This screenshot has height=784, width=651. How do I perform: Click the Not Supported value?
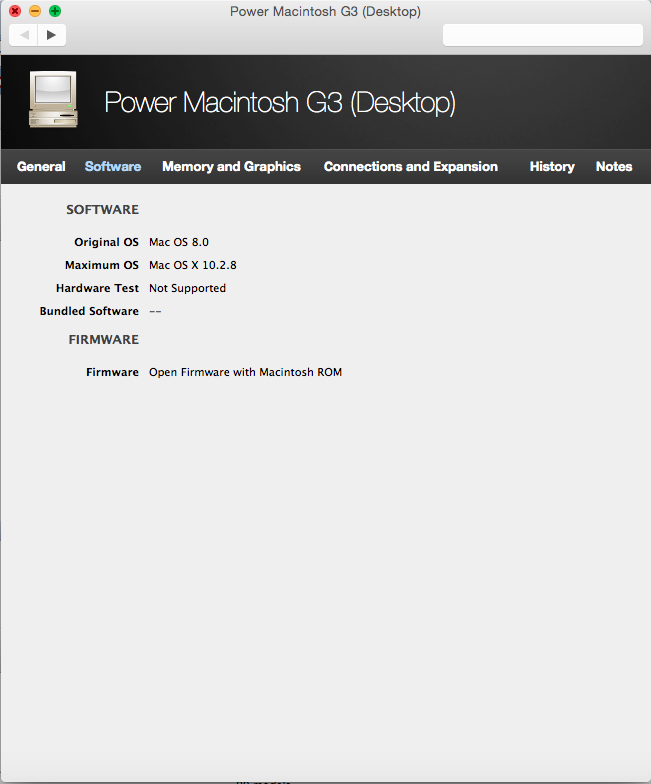pos(188,288)
